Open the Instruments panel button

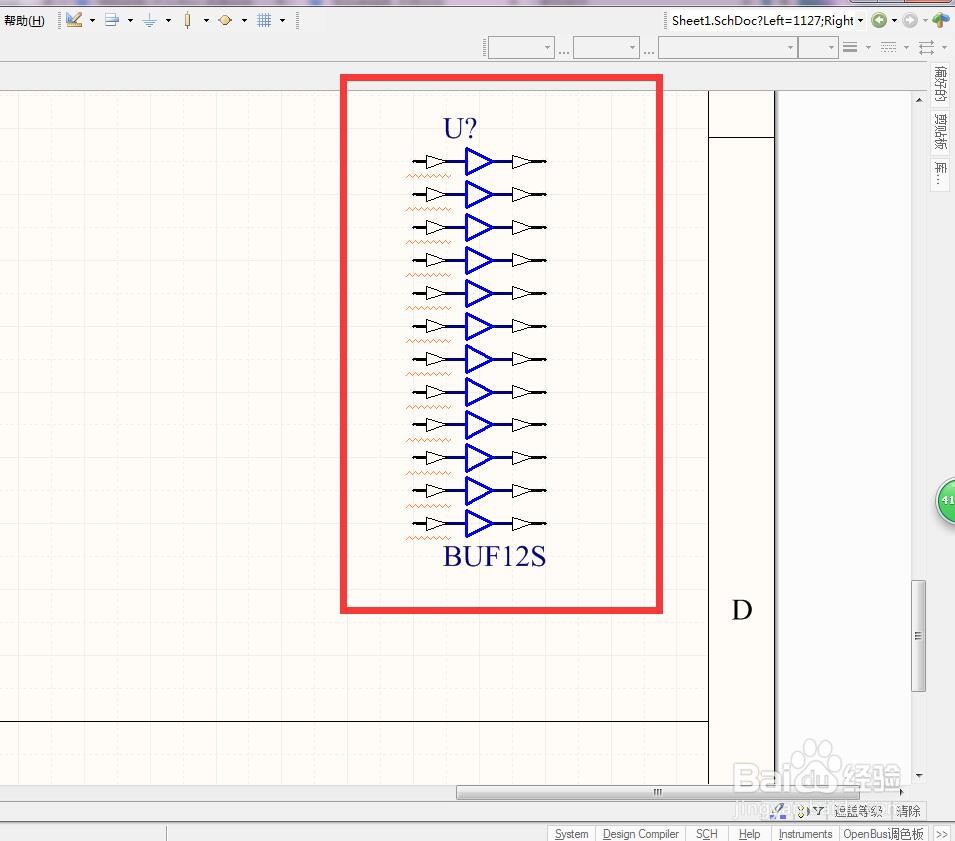coord(805,834)
